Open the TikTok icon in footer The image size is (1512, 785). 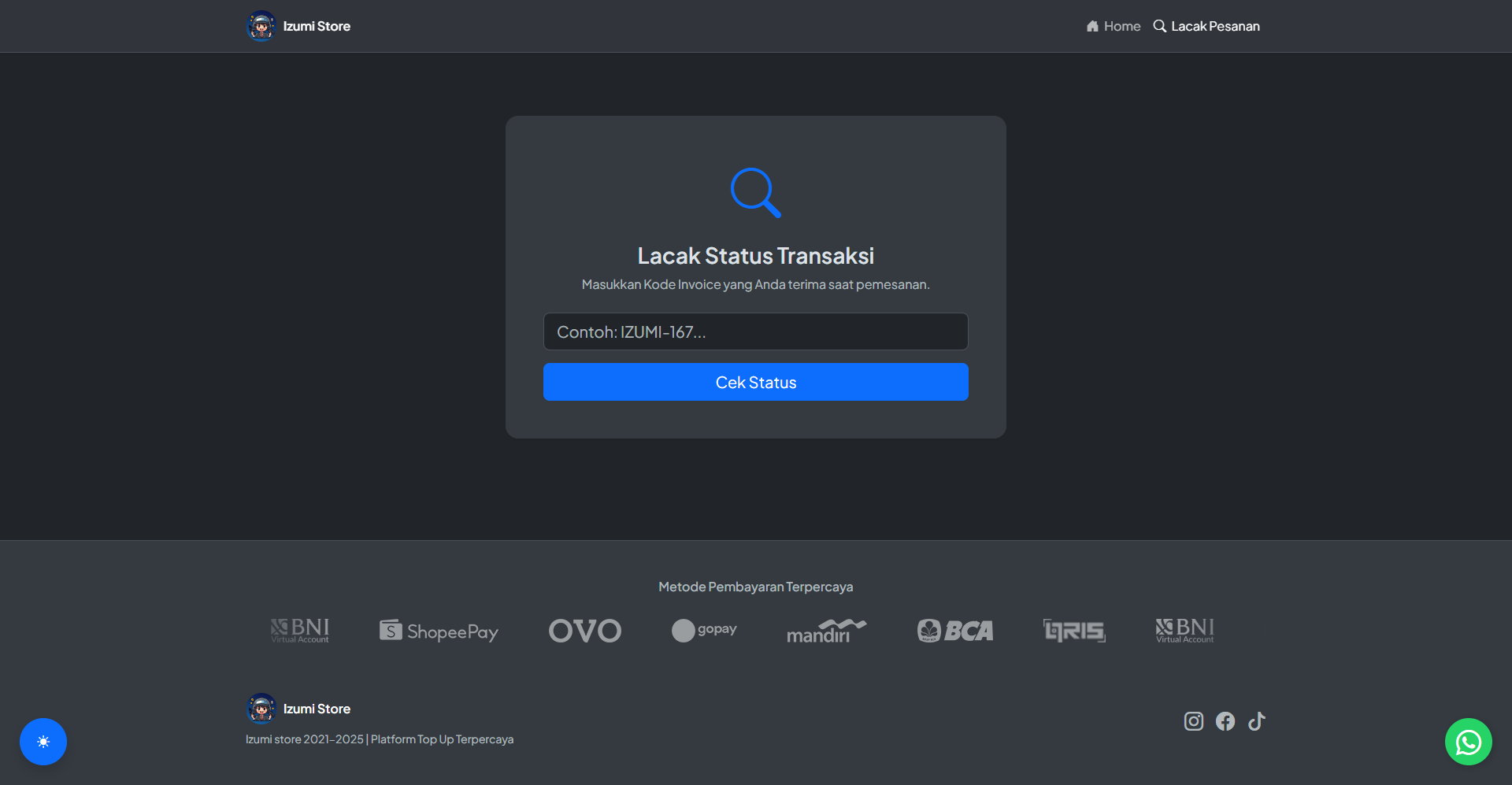click(x=1257, y=721)
